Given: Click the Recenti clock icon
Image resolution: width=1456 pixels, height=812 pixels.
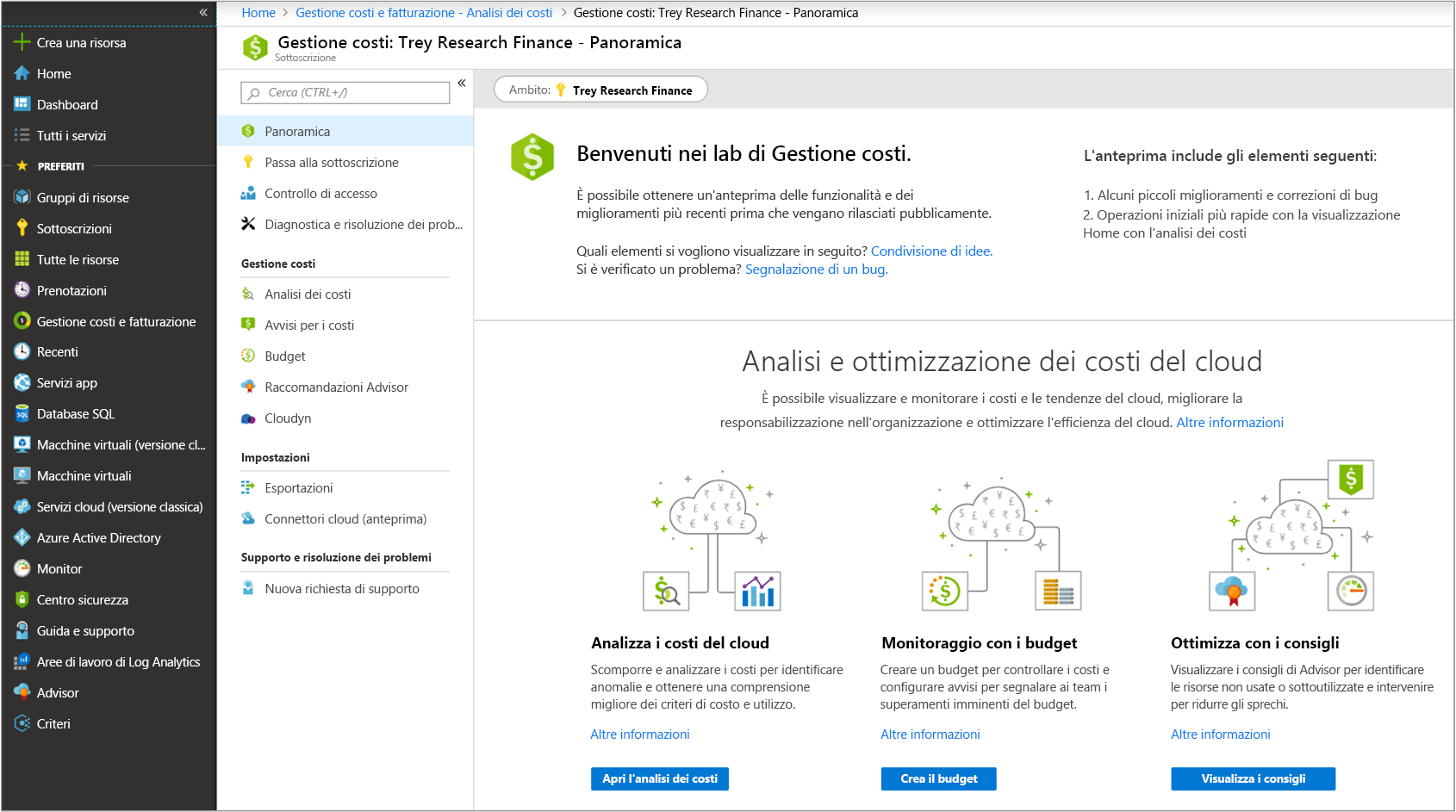Looking at the screenshot, I should coord(22,351).
